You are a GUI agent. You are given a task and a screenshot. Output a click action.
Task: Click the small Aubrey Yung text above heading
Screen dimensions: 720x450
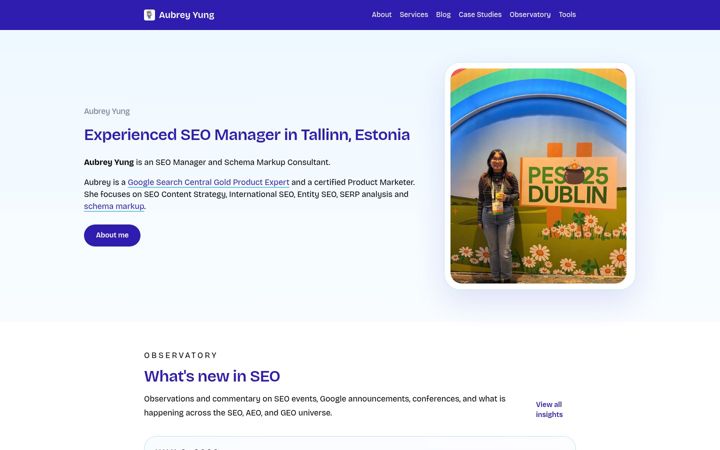107,111
